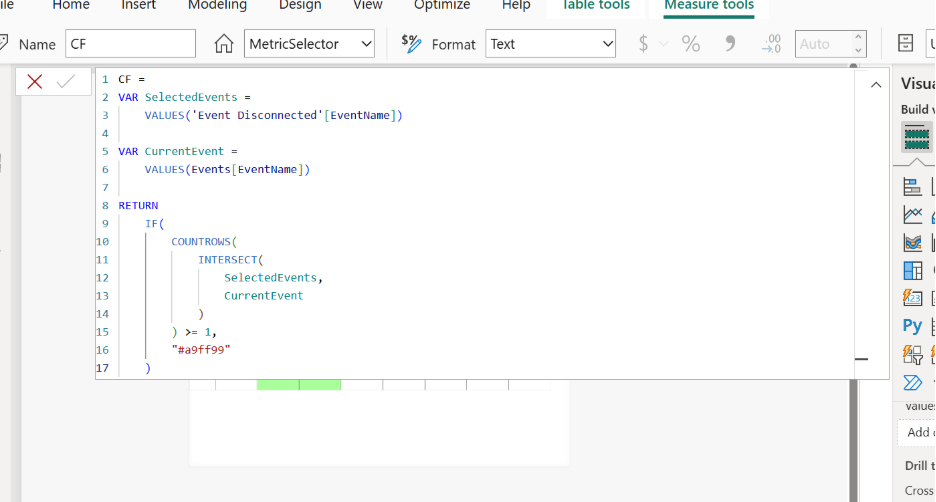Screen dimensions: 936x502
Task: Click 'VALUES(Events[EventName])' line
Action: (227, 170)
